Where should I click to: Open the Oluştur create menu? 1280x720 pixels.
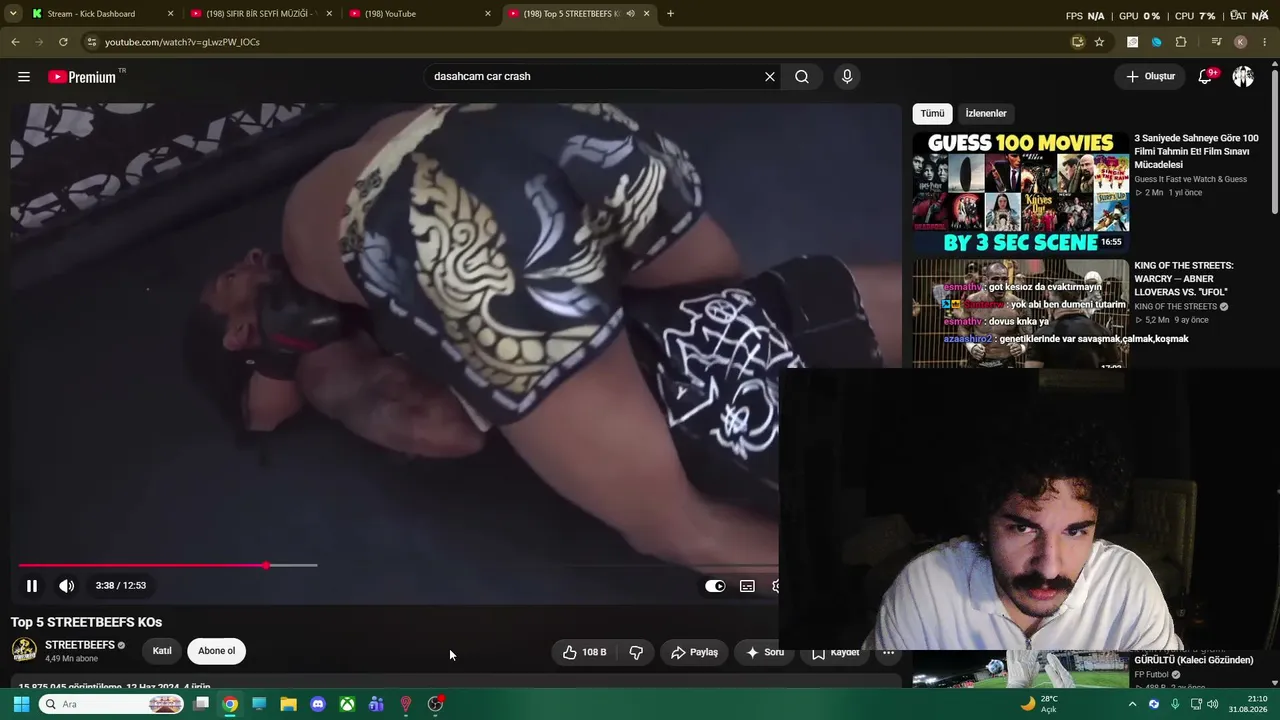tap(1150, 77)
